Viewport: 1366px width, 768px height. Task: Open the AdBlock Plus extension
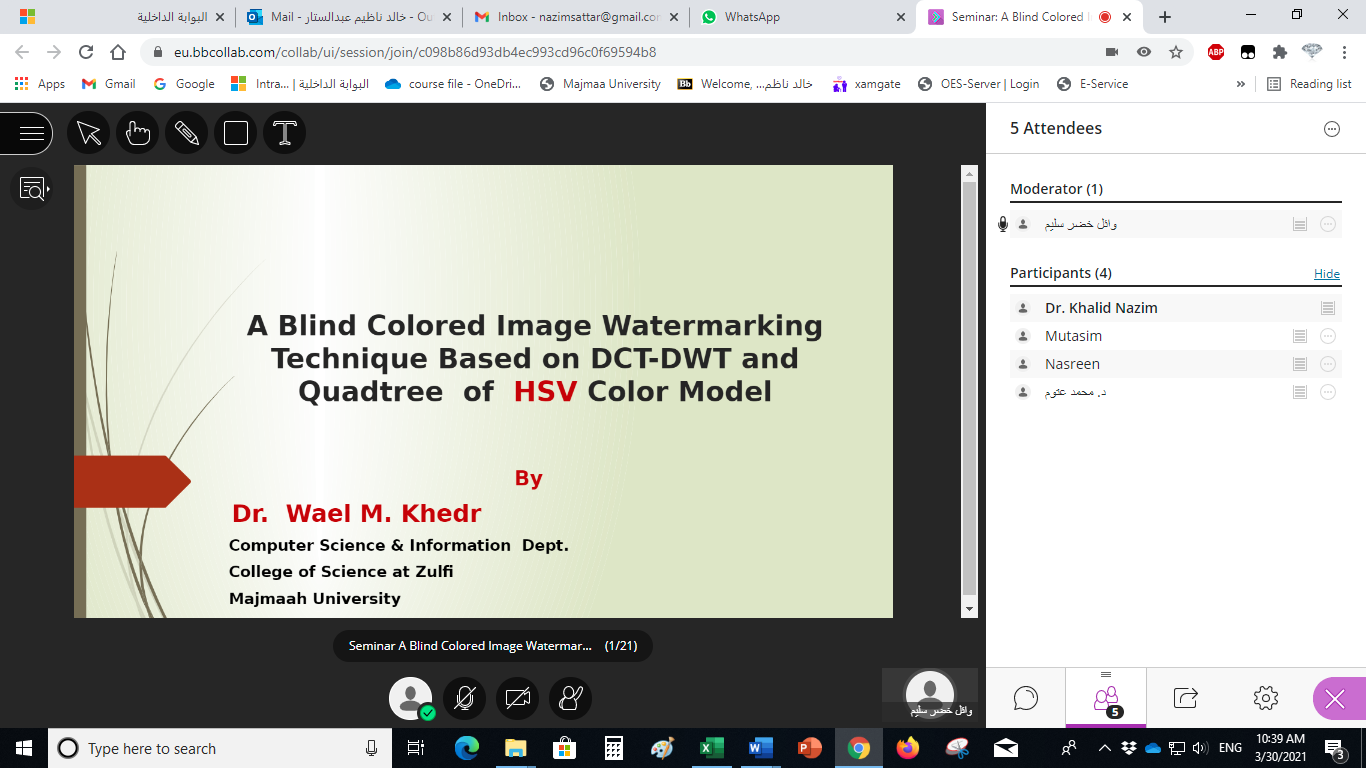click(1216, 52)
